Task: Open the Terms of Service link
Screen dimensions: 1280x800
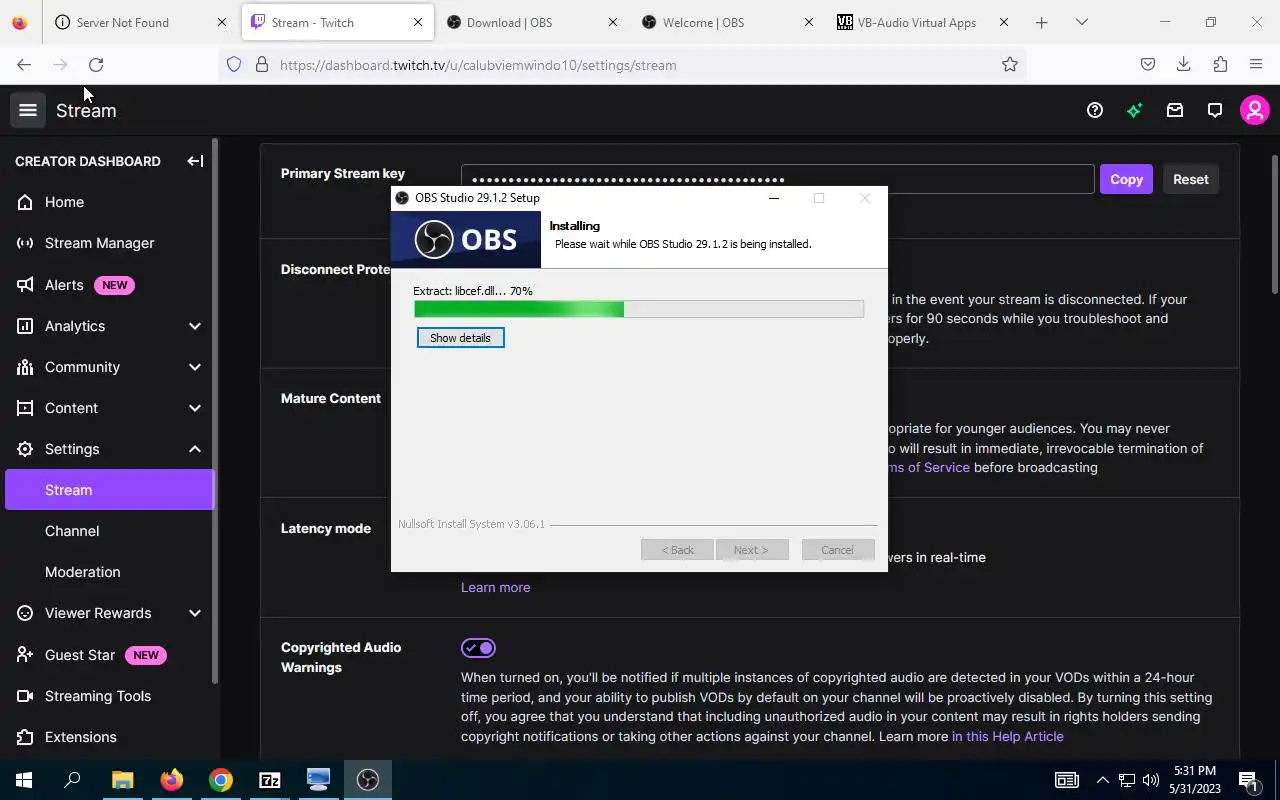Action: [x=928, y=467]
